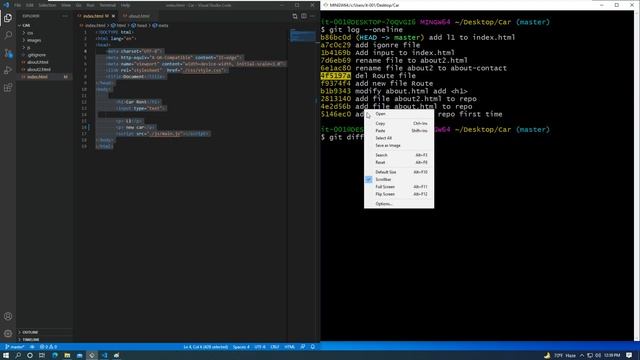Open Task View from the taskbar
The height and width of the screenshot is (360, 640).
coord(42,356)
